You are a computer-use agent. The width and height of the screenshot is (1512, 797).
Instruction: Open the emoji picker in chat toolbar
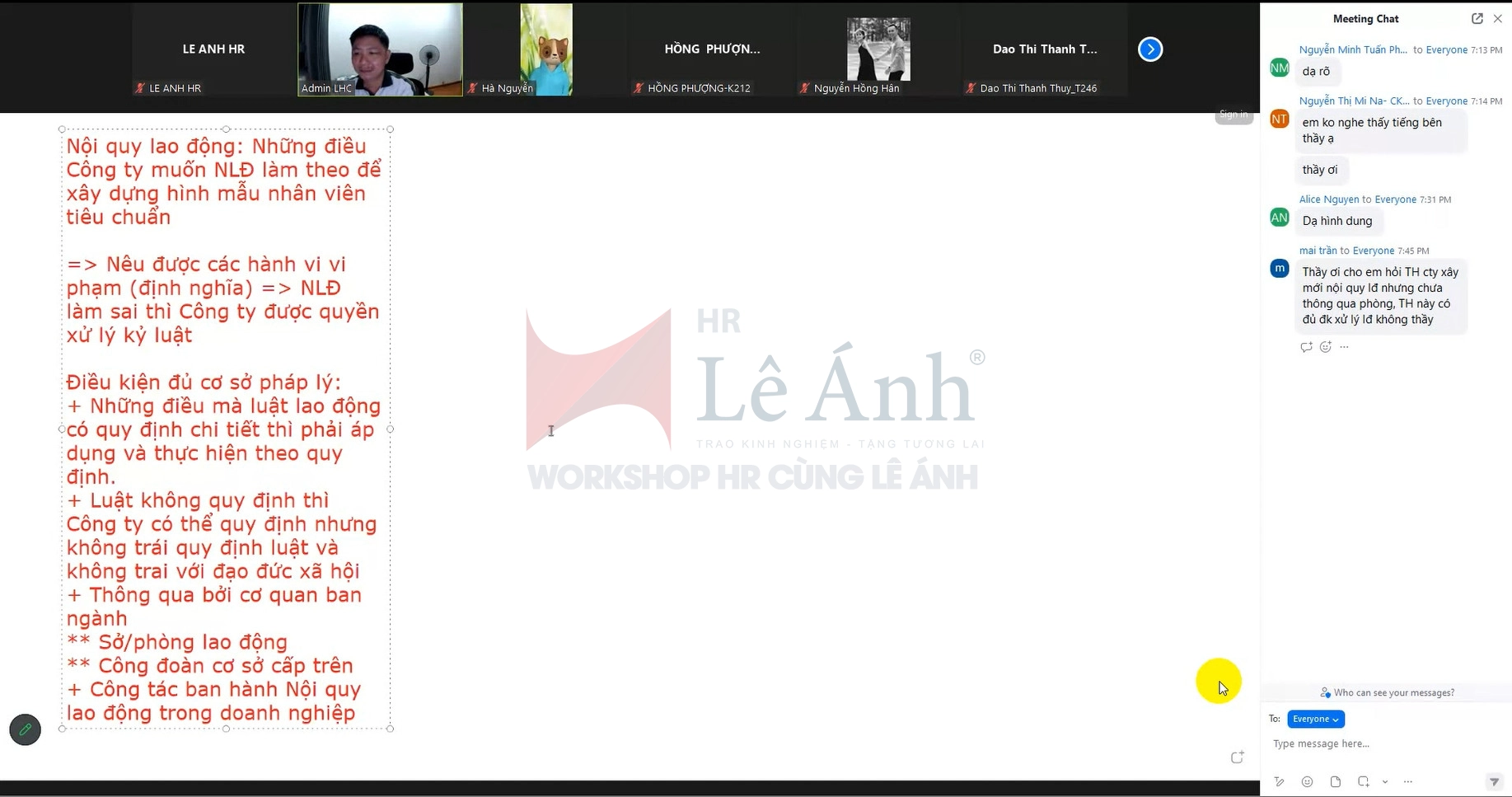[x=1307, y=782]
